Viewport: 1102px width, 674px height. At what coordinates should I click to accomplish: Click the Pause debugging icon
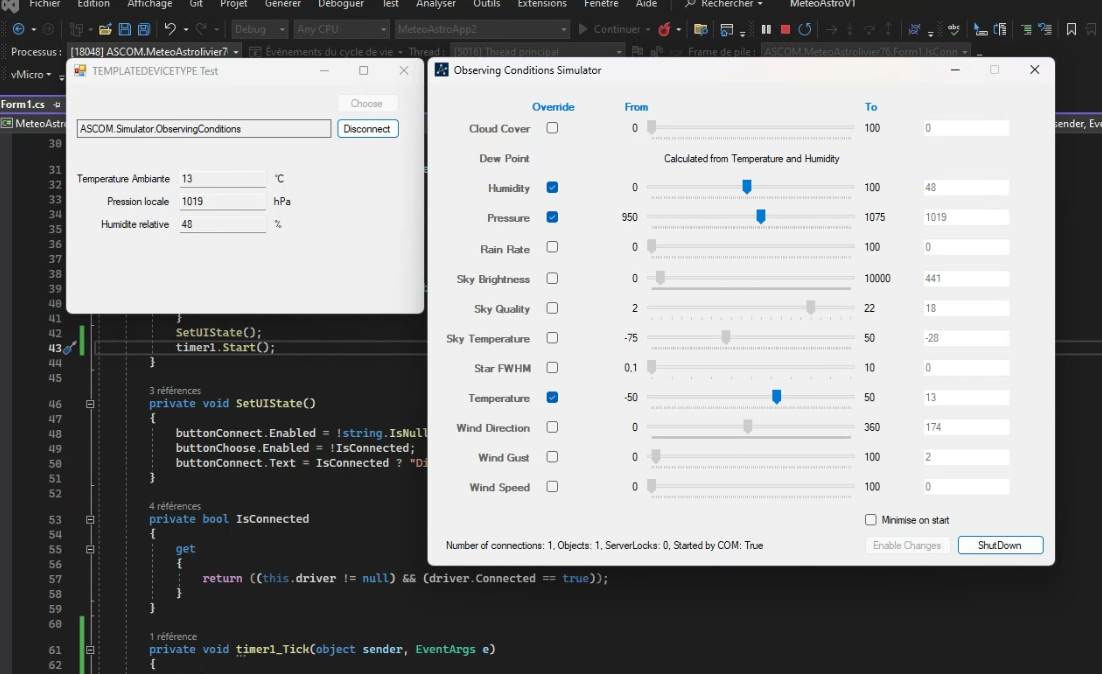pyautogui.click(x=766, y=30)
